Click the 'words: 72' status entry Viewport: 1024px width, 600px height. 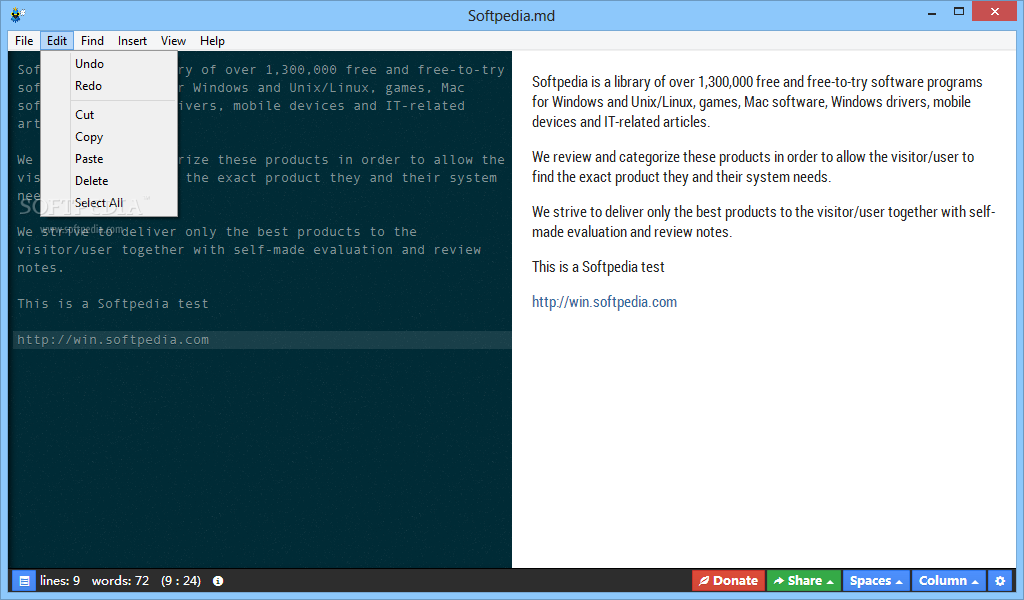tap(120, 580)
